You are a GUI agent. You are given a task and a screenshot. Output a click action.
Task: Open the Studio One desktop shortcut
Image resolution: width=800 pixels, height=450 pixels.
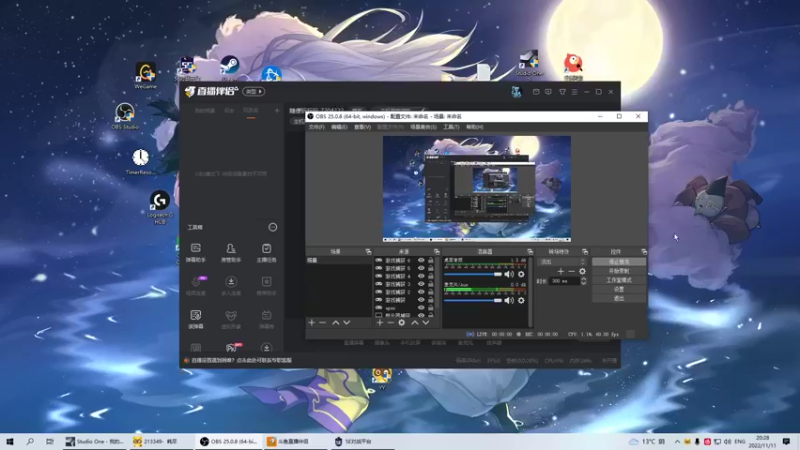[x=529, y=63]
